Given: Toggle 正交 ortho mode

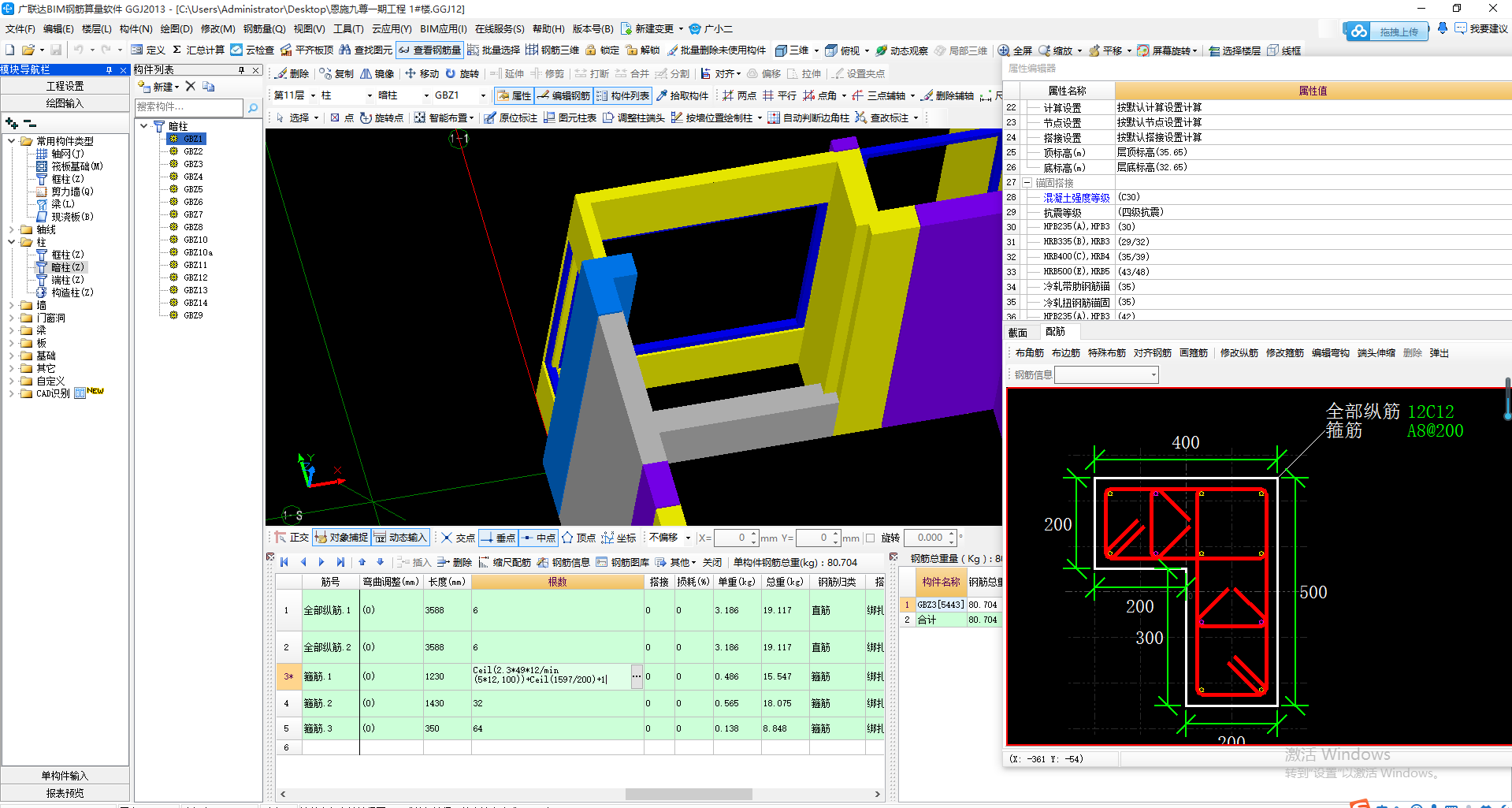Looking at the screenshot, I should click(x=292, y=537).
